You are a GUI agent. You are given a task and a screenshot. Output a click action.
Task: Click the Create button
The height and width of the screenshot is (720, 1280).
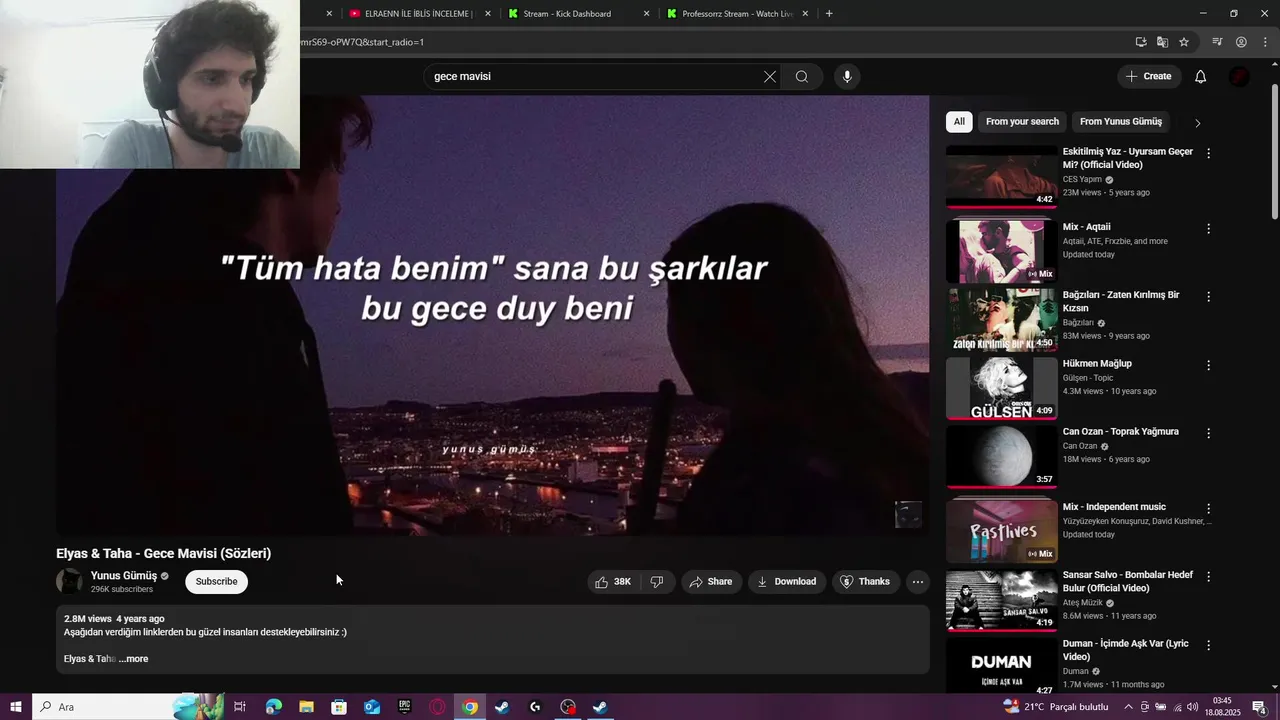(x=1149, y=77)
